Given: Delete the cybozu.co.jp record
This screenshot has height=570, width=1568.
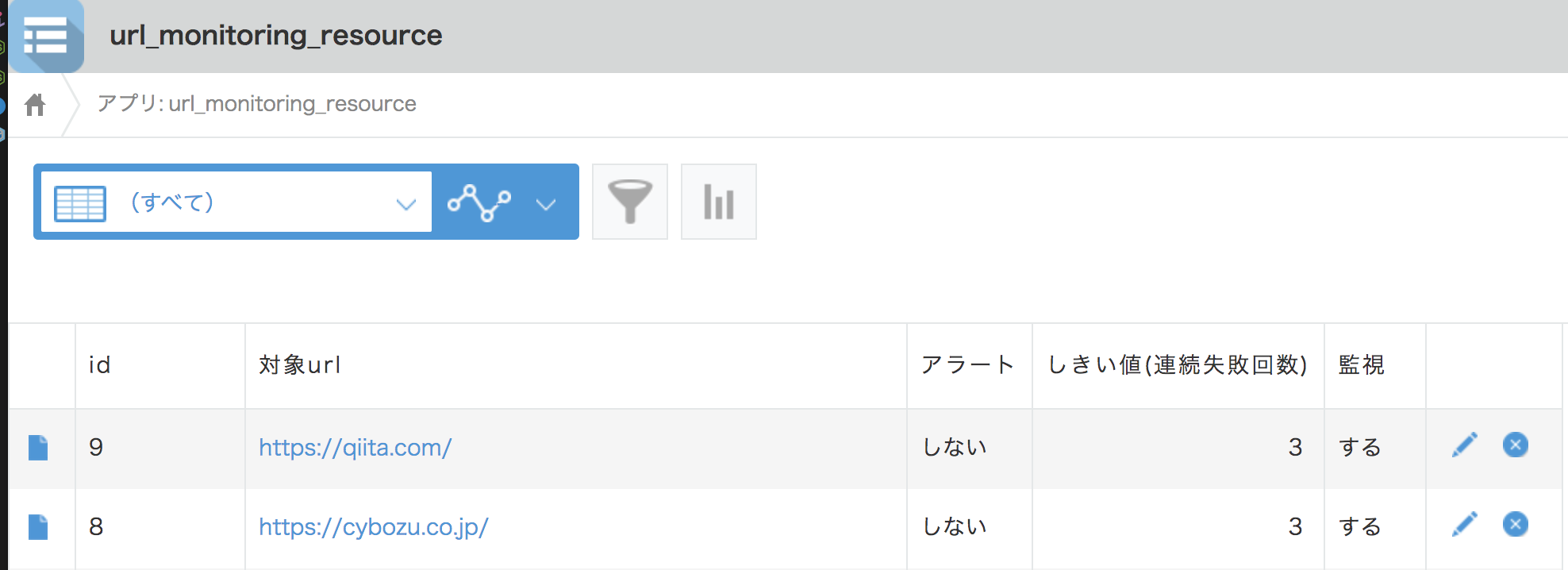Looking at the screenshot, I should point(1516,524).
